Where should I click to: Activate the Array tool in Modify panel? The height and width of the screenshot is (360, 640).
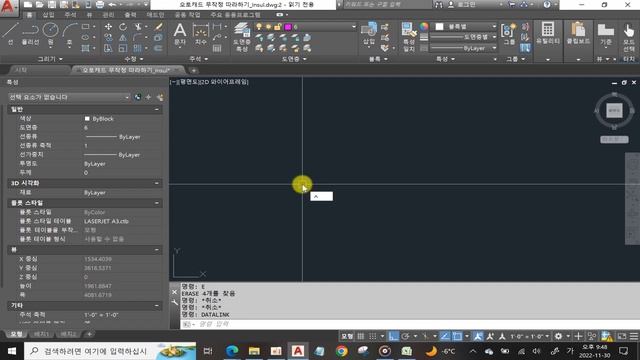[x=138, y=48]
